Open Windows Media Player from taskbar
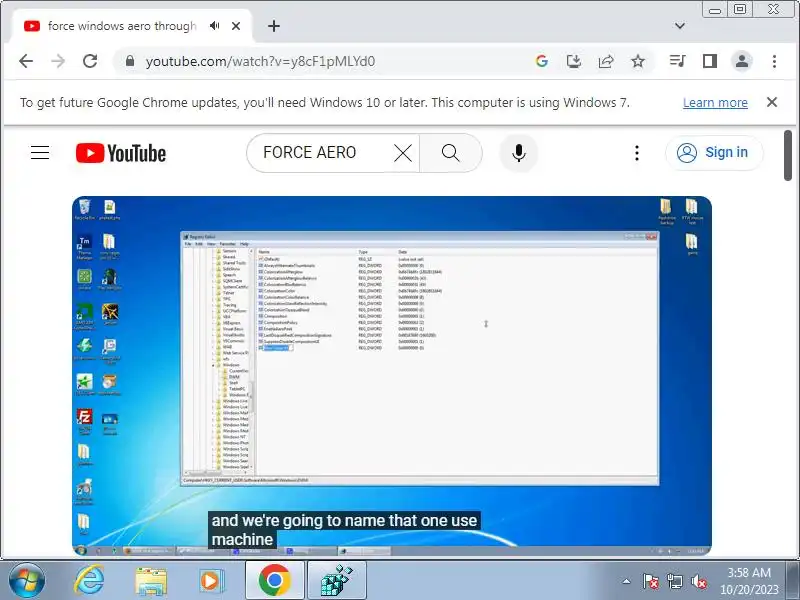This screenshot has height=600, width=800. (x=211, y=581)
